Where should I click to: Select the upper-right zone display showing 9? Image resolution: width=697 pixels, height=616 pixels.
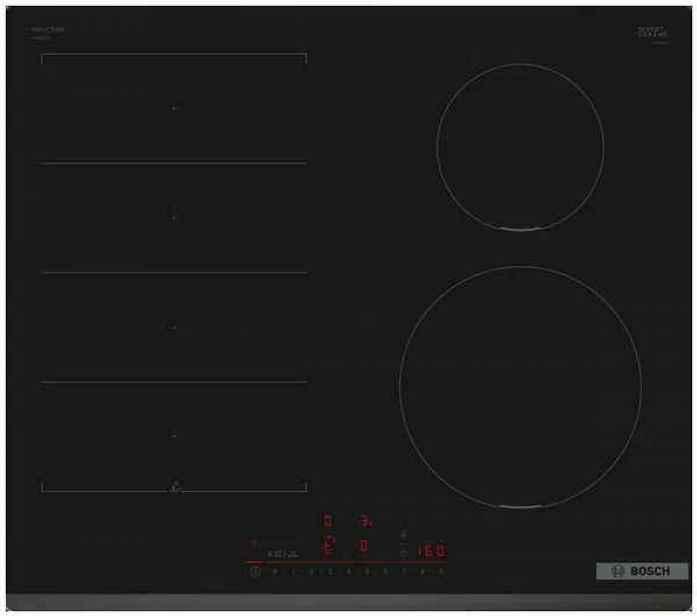click(x=365, y=521)
